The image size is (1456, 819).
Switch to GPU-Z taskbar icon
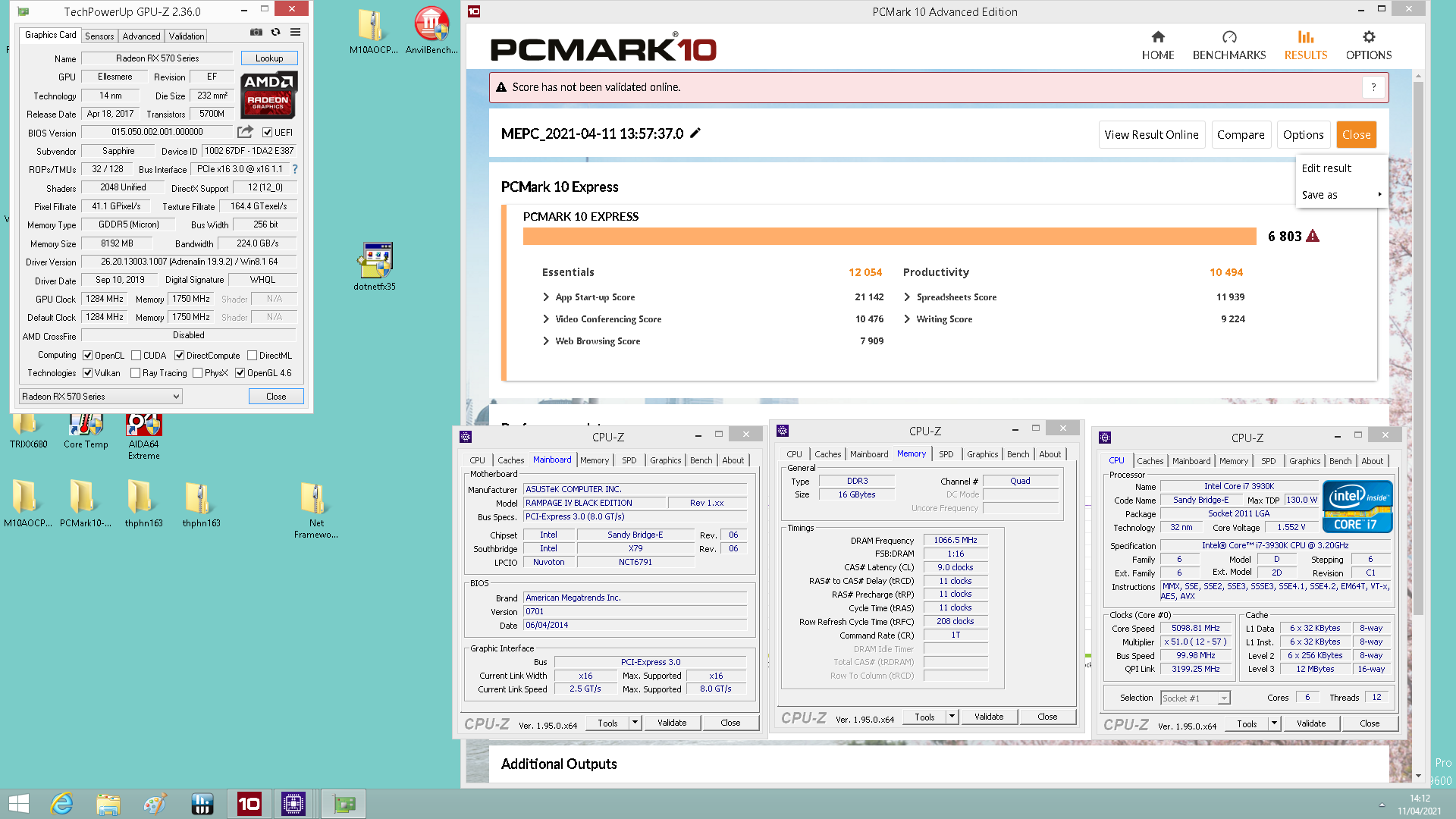344,804
